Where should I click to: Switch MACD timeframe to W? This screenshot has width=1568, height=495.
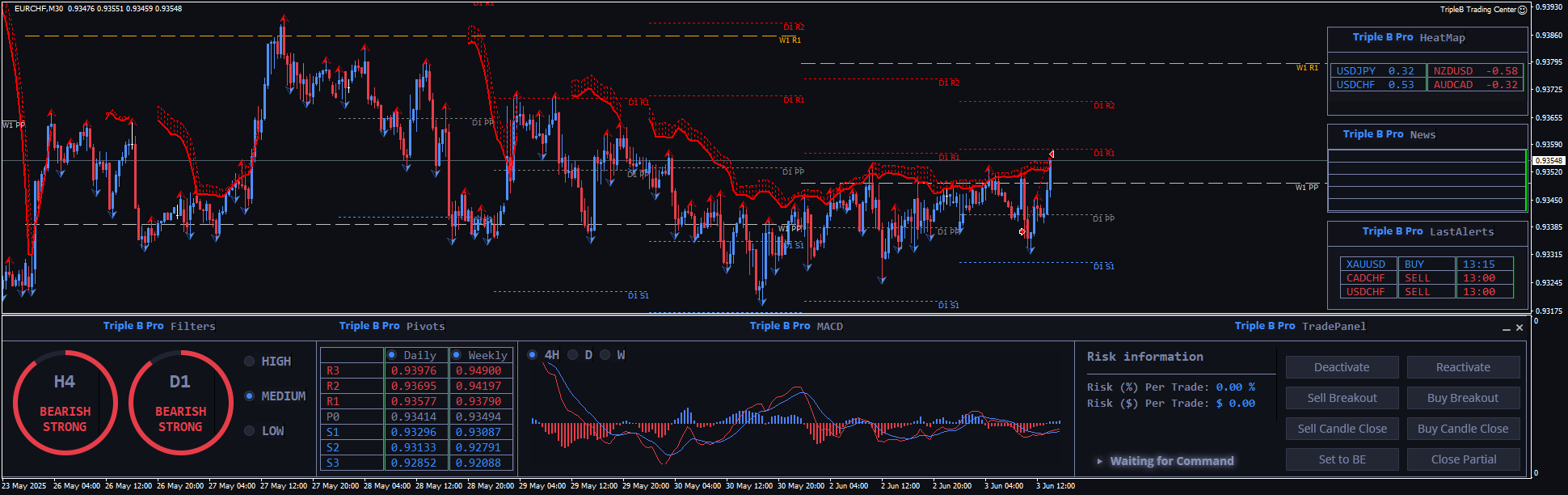605,355
